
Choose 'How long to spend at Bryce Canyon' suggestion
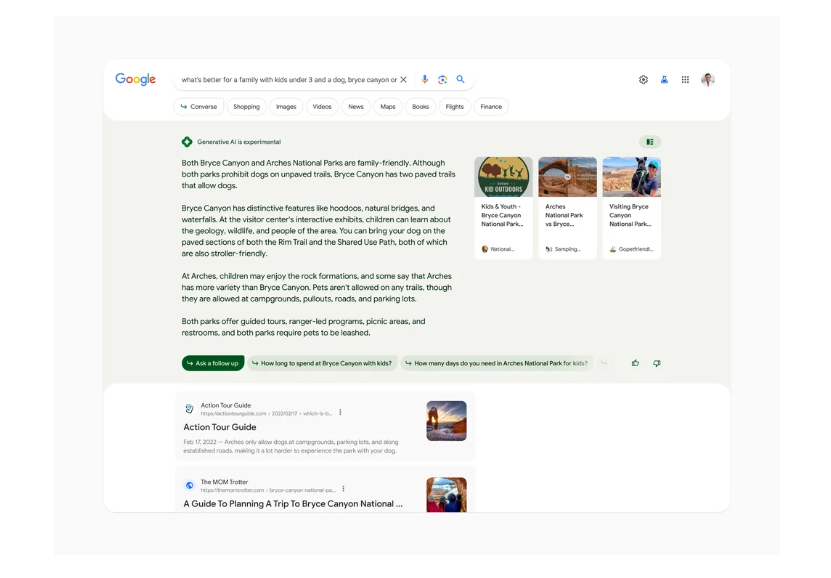(321, 363)
